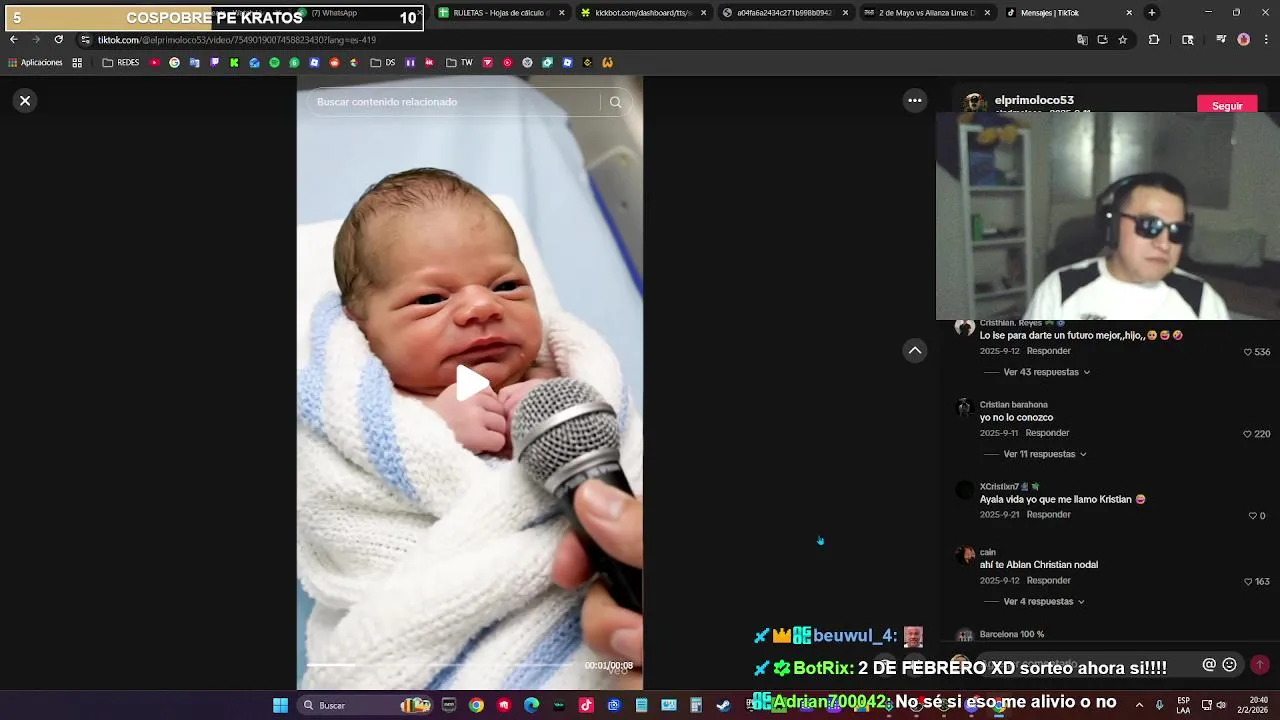The width and height of the screenshot is (1280, 720).
Task: Open Twitch bookmark icon
Action: point(214,62)
